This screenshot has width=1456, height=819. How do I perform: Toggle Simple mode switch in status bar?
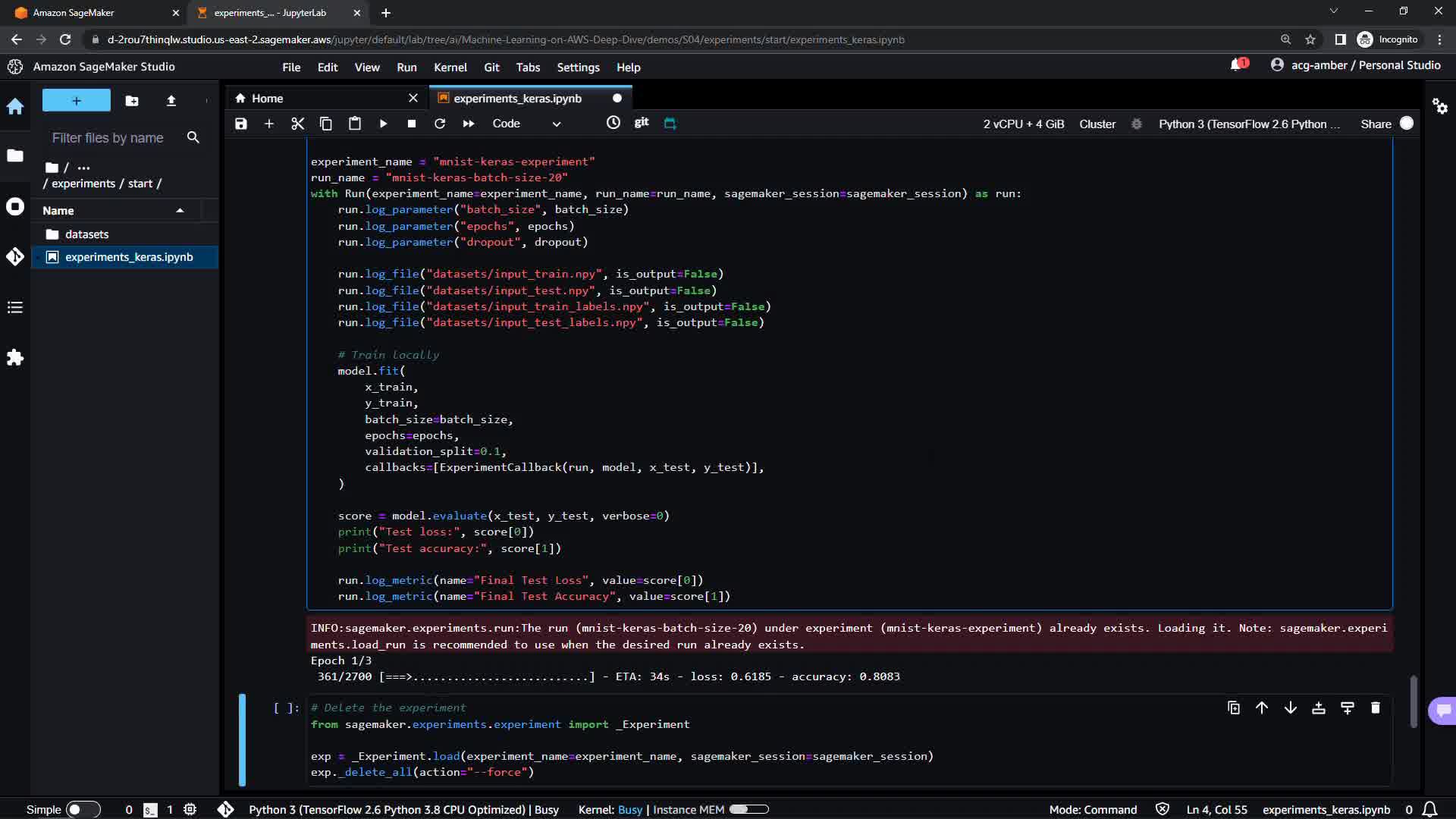(x=83, y=809)
